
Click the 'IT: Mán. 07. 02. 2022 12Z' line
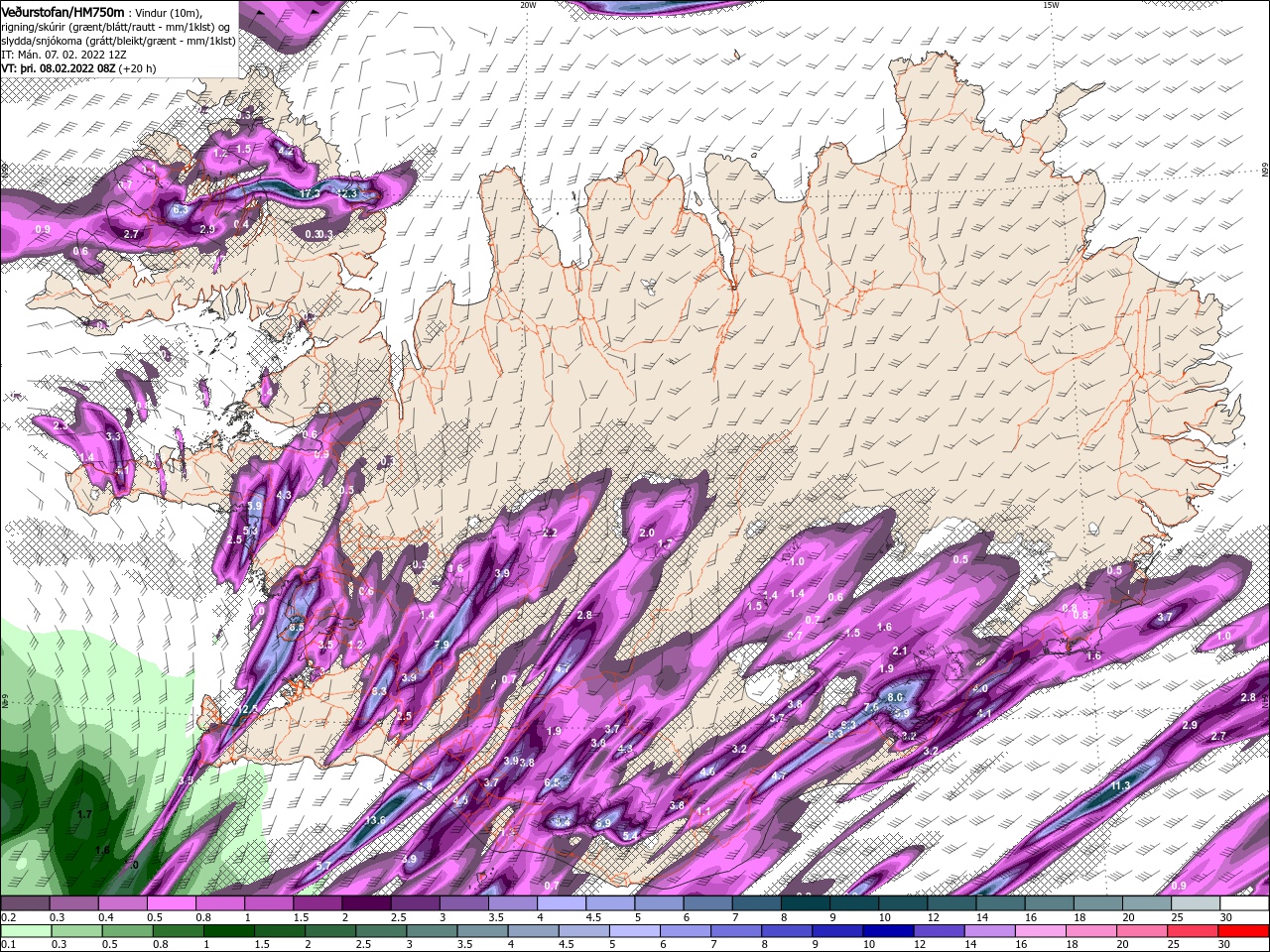point(63,55)
